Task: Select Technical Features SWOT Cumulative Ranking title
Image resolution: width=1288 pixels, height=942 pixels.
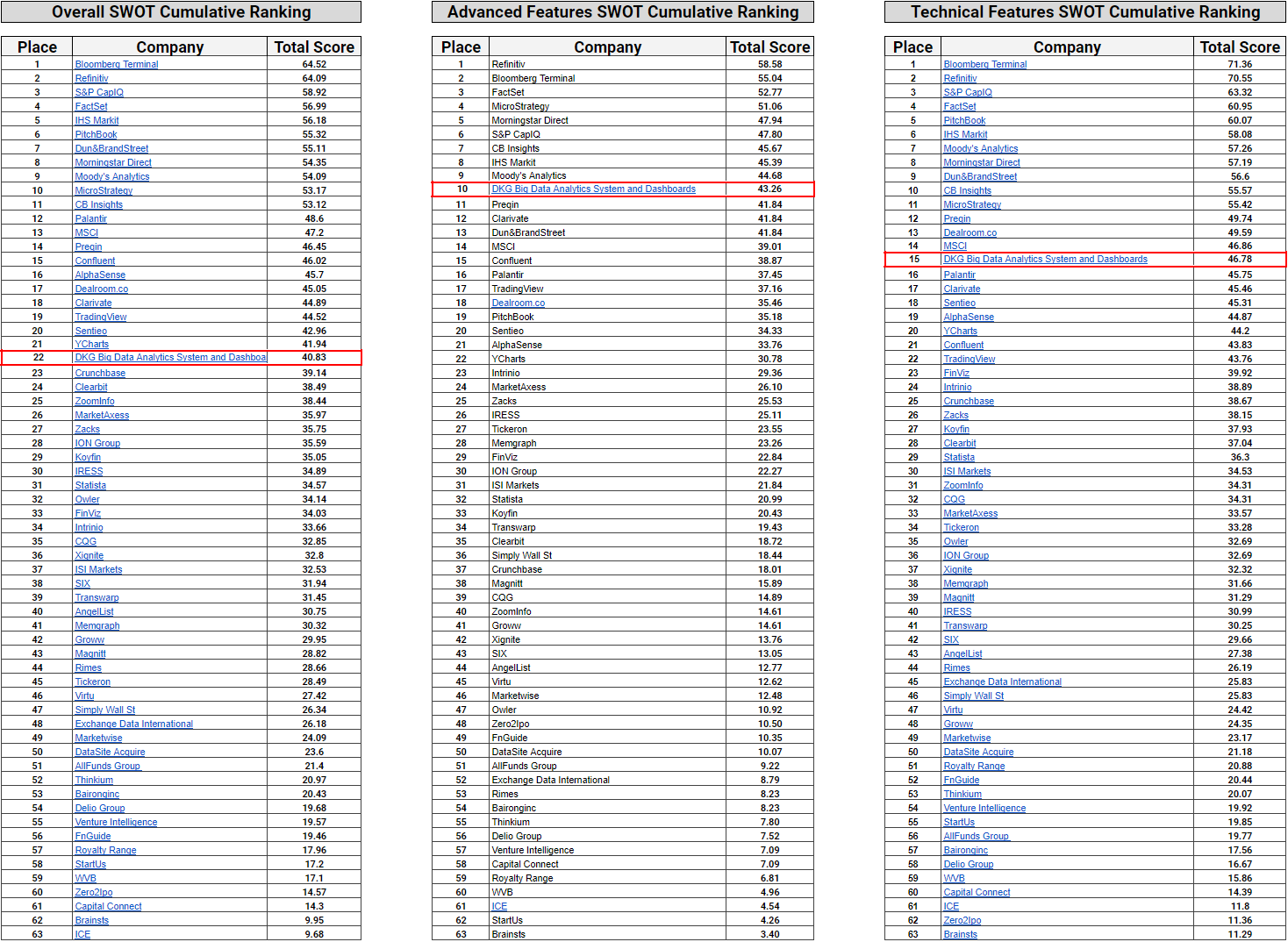Action: (1084, 12)
